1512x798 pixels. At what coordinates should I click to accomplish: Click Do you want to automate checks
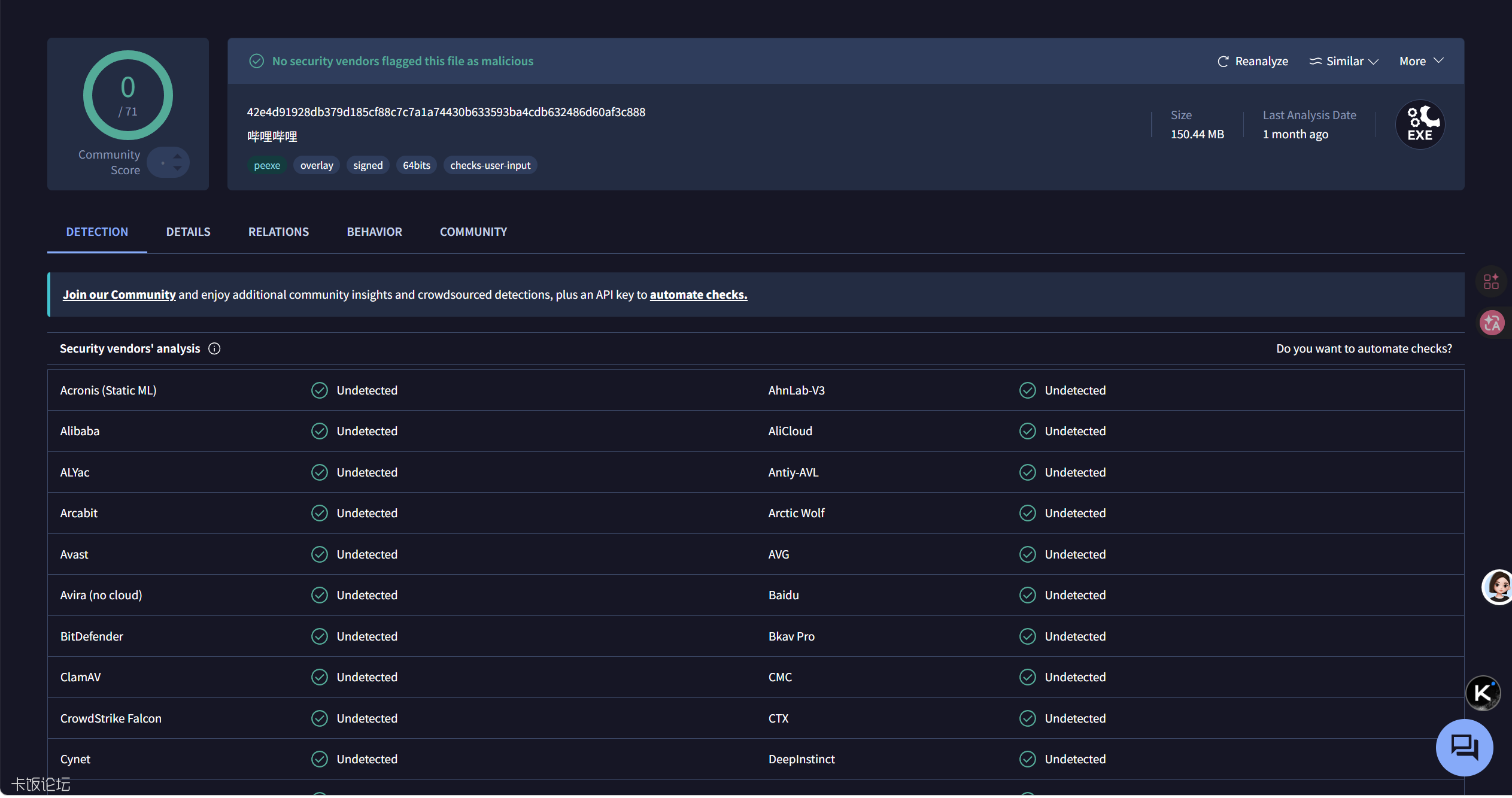click(x=1364, y=348)
